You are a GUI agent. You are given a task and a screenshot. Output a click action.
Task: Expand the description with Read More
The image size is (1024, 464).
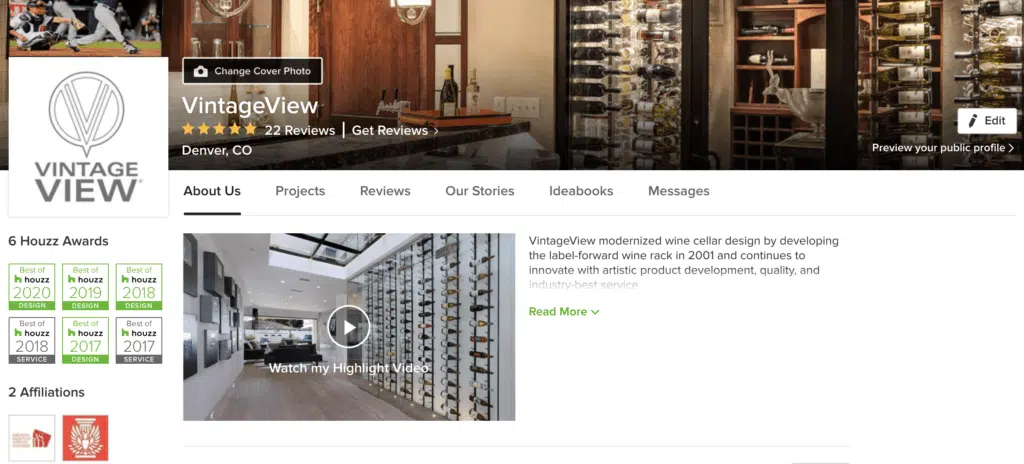pyautogui.click(x=564, y=312)
